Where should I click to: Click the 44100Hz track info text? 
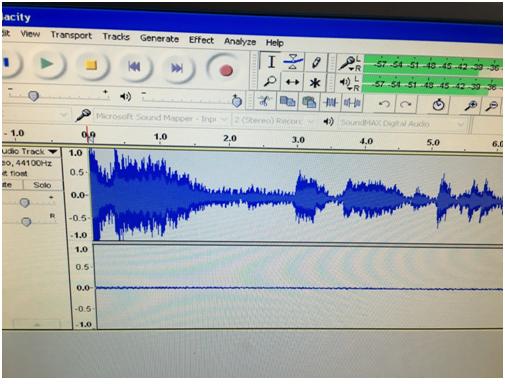[x=34, y=163]
